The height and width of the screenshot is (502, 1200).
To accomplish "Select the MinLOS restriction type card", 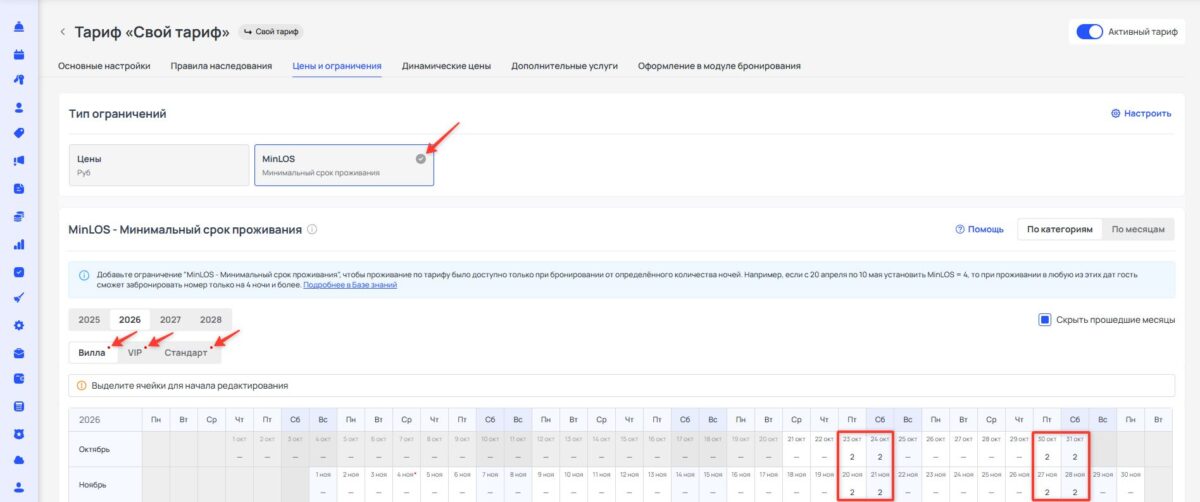I will click(x=344, y=165).
